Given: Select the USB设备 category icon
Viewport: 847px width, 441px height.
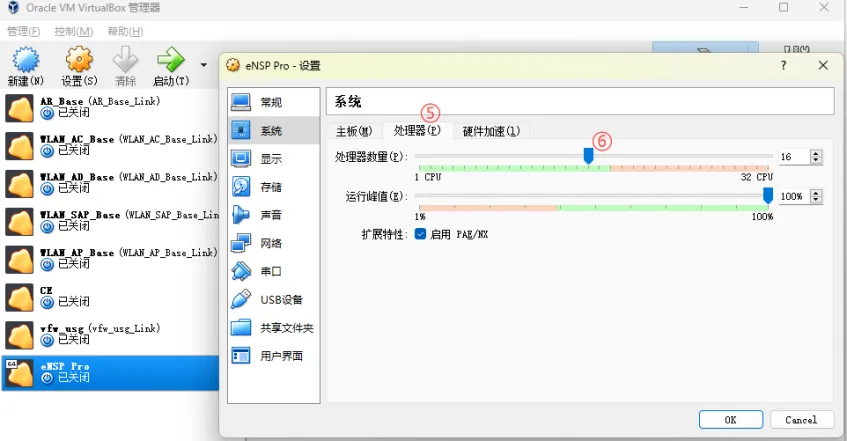Looking at the screenshot, I should pos(241,299).
